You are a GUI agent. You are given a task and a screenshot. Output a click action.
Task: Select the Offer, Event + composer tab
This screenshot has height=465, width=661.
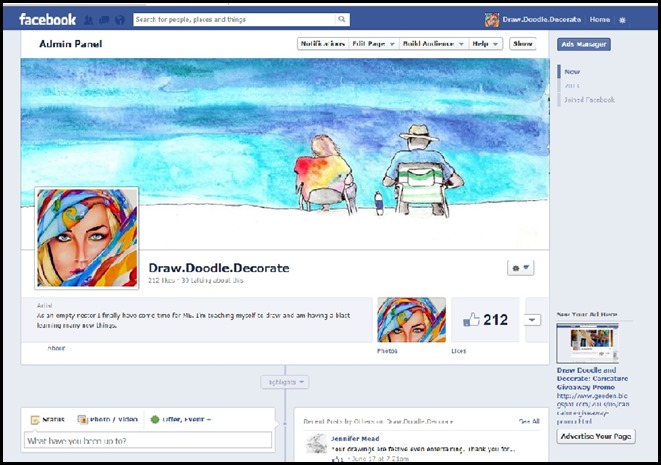181,419
